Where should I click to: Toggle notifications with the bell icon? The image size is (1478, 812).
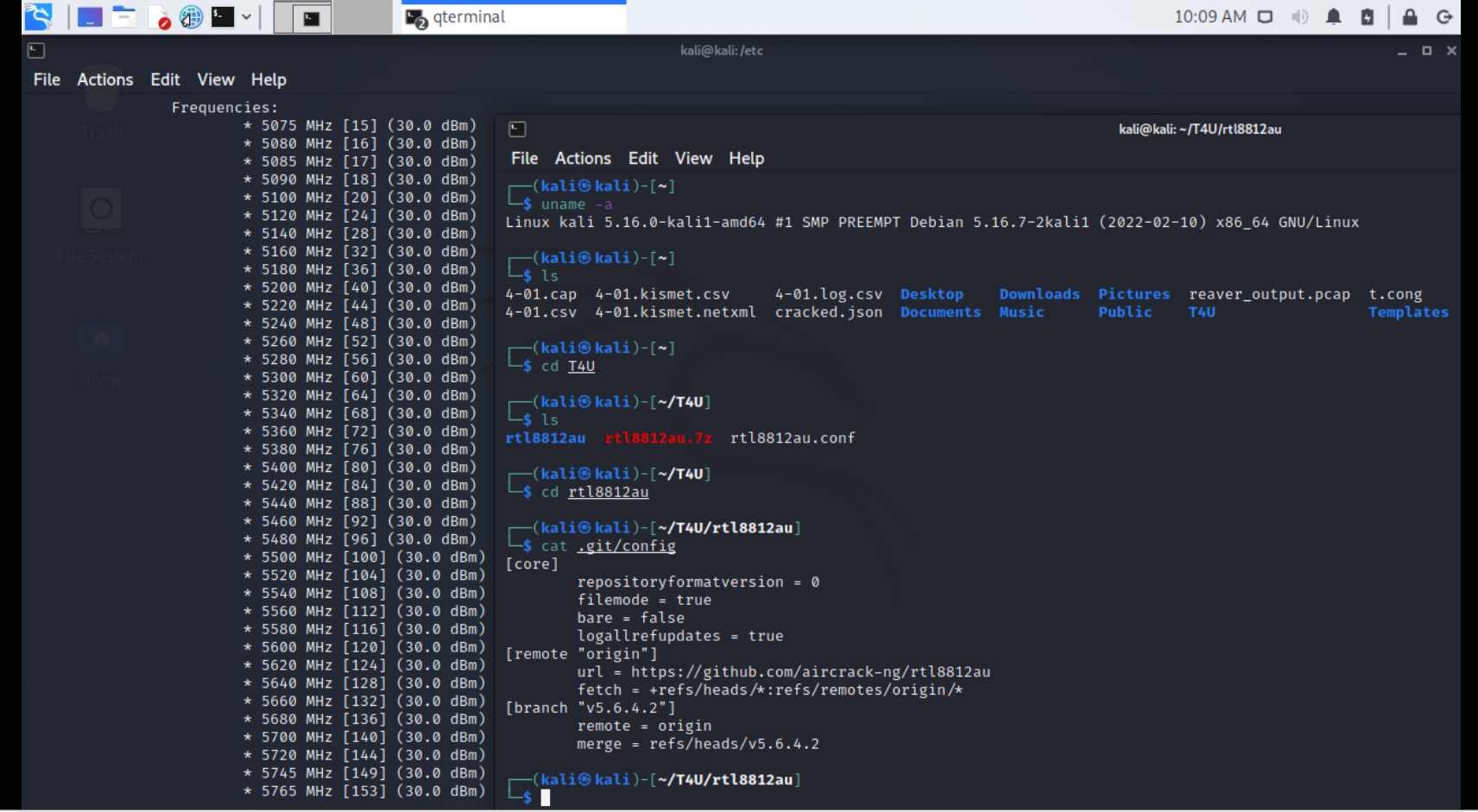coord(1335,16)
